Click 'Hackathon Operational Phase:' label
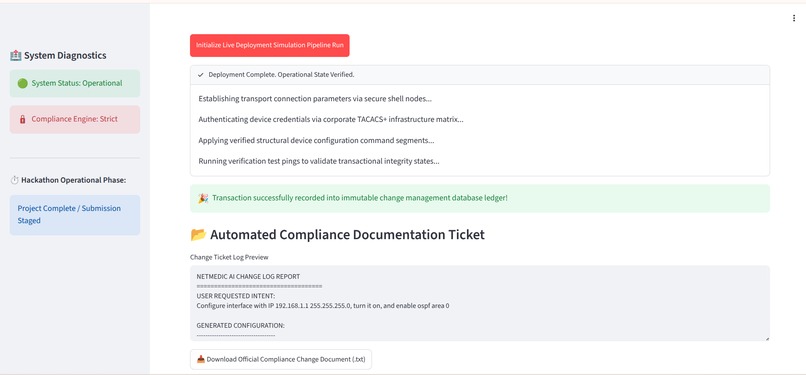 point(74,180)
